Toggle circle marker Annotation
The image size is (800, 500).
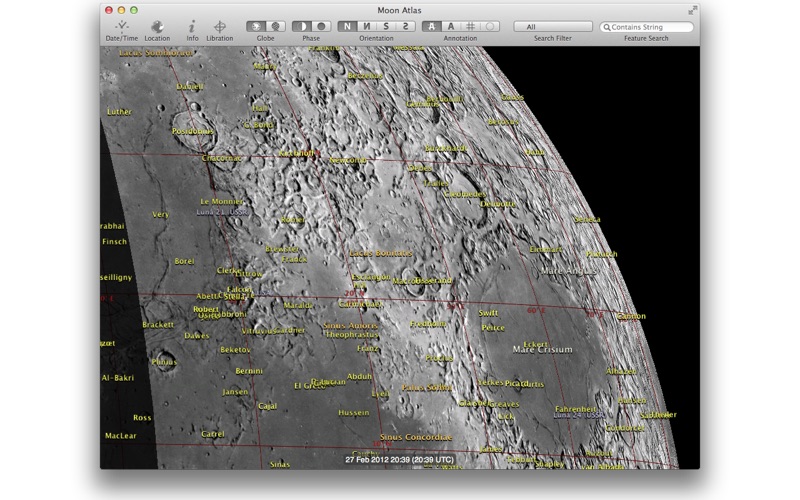[x=490, y=26]
